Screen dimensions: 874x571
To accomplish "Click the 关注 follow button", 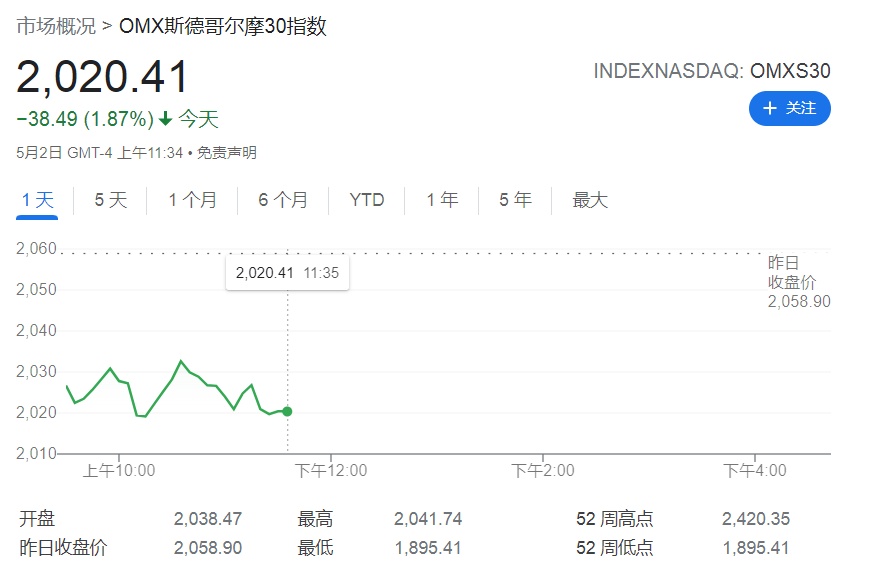I will point(789,108).
